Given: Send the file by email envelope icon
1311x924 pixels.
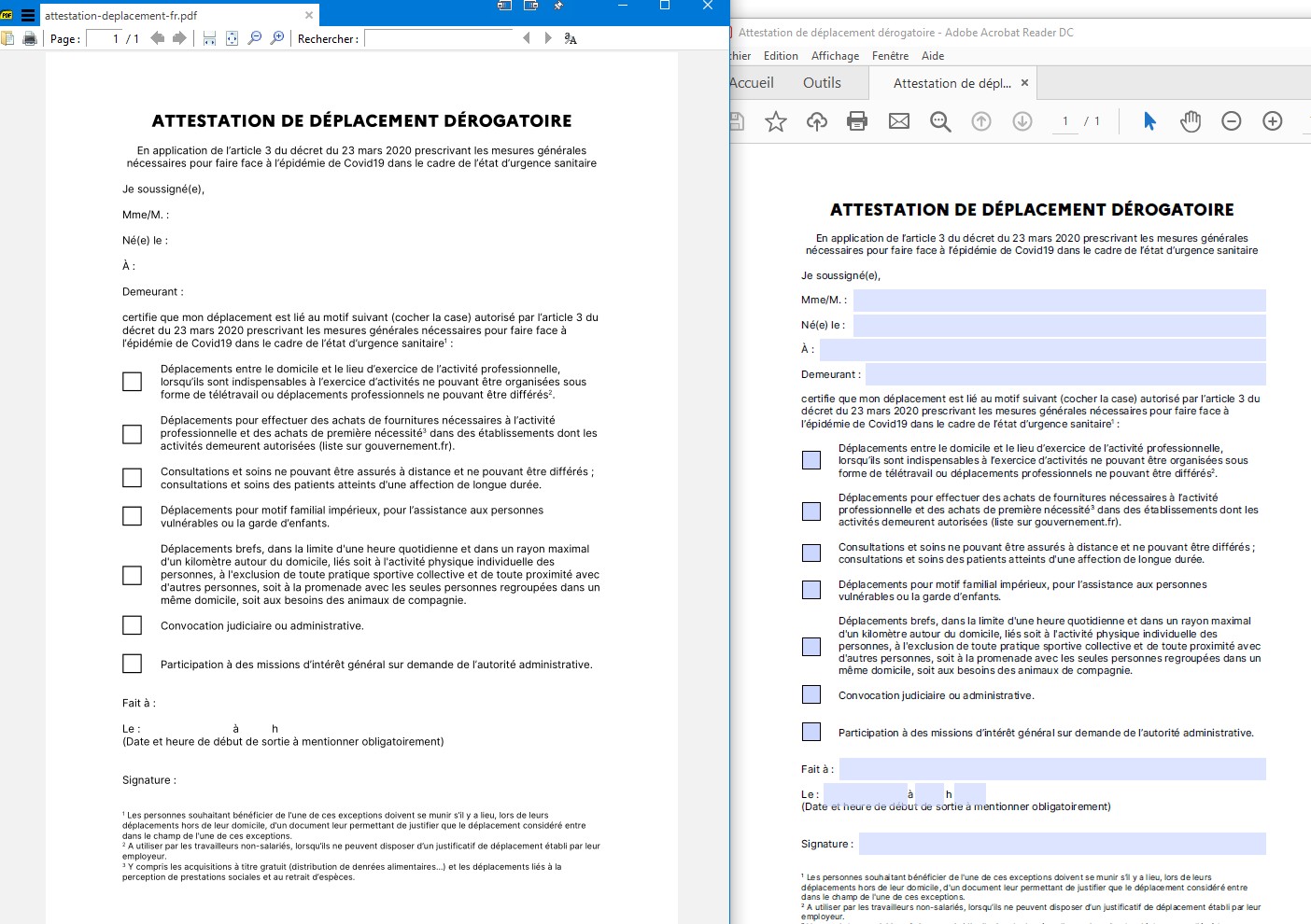Looking at the screenshot, I should 899,121.
